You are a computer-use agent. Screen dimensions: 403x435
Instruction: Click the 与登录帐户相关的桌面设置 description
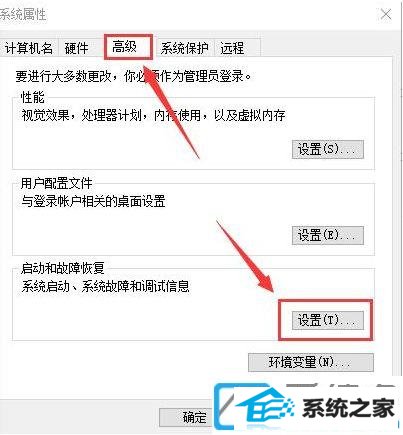93,201
